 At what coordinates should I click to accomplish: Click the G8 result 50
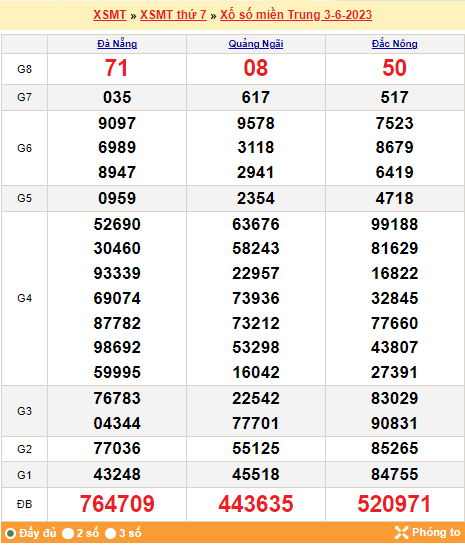[394, 68]
